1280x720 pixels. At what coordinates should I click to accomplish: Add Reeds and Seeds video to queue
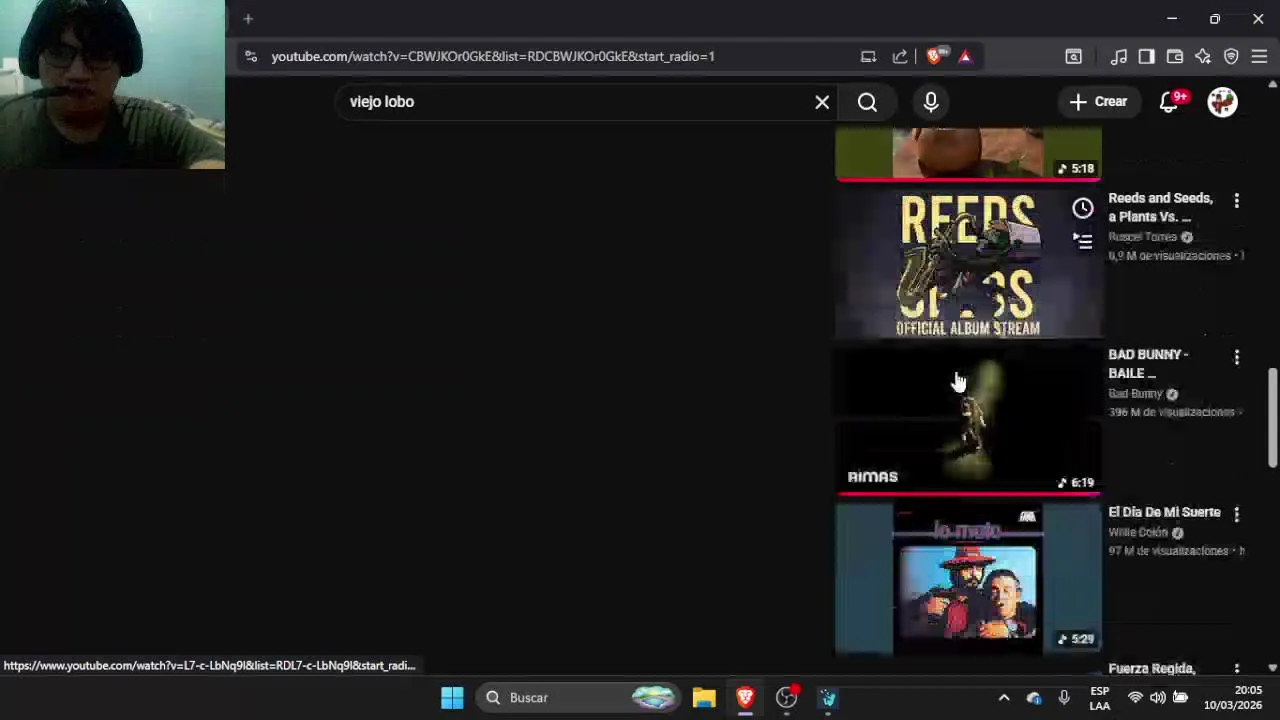click(x=1083, y=241)
